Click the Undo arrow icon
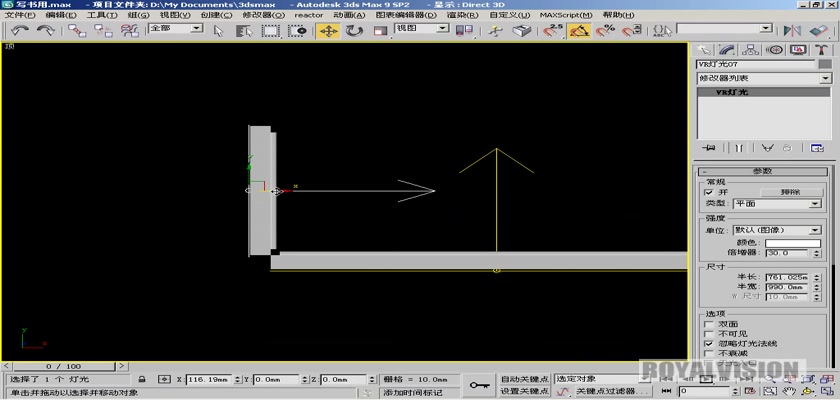This screenshot has width=840, height=400. 20,31
